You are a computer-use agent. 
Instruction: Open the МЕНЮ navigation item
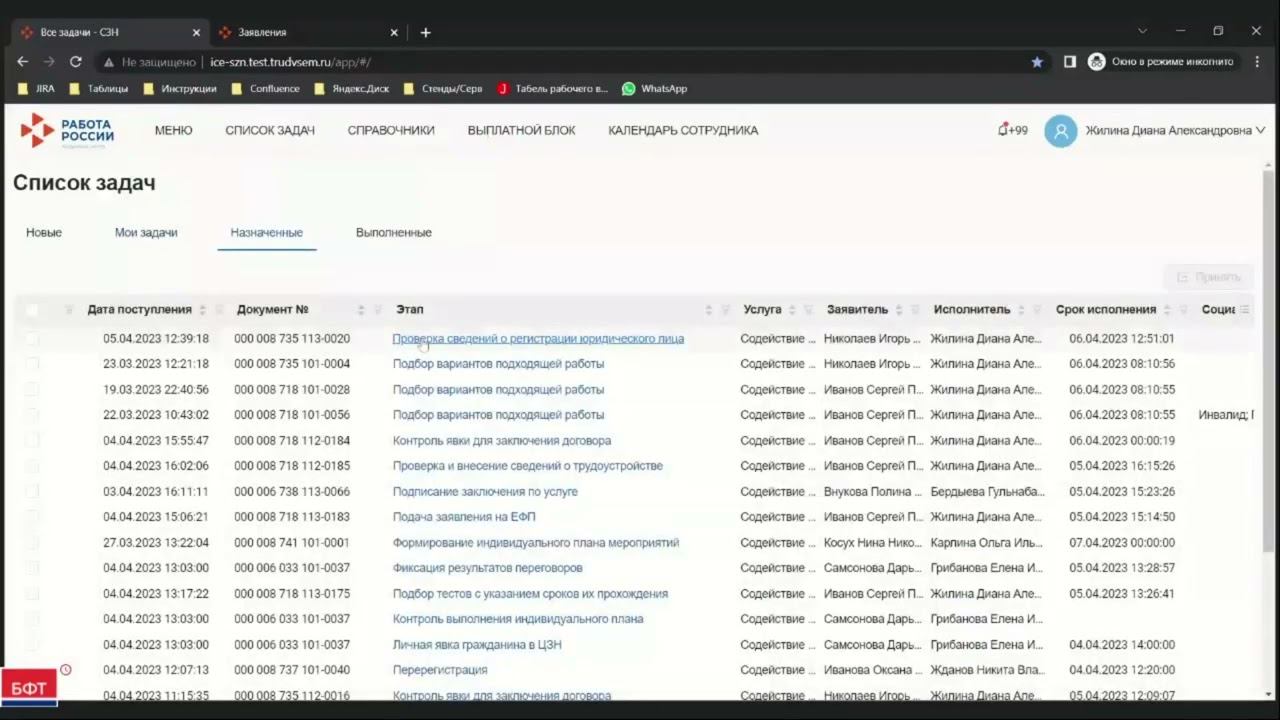173,130
